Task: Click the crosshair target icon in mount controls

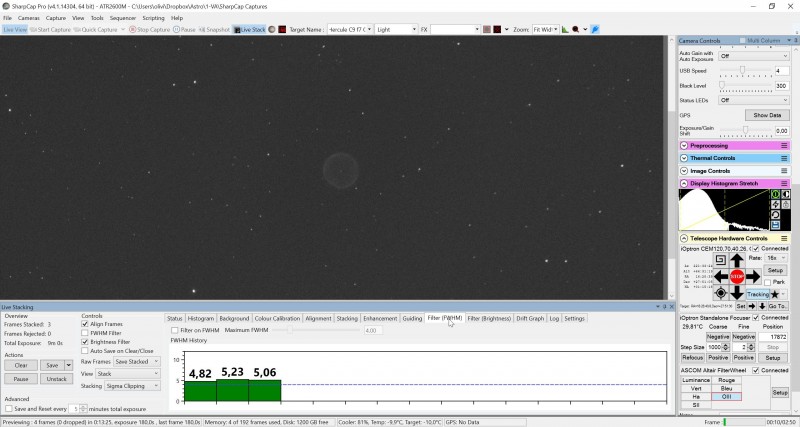Action: [720, 293]
